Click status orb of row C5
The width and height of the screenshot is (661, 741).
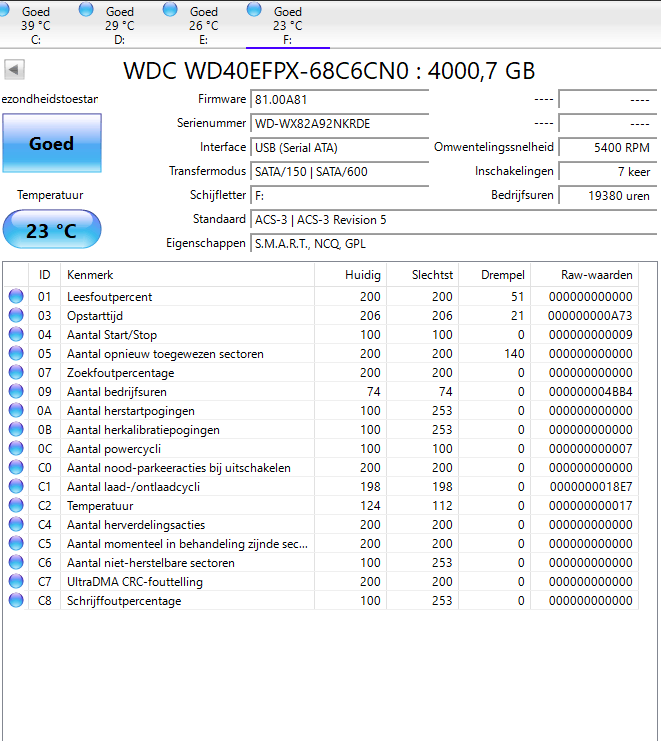pyautogui.click(x=16, y=543)
